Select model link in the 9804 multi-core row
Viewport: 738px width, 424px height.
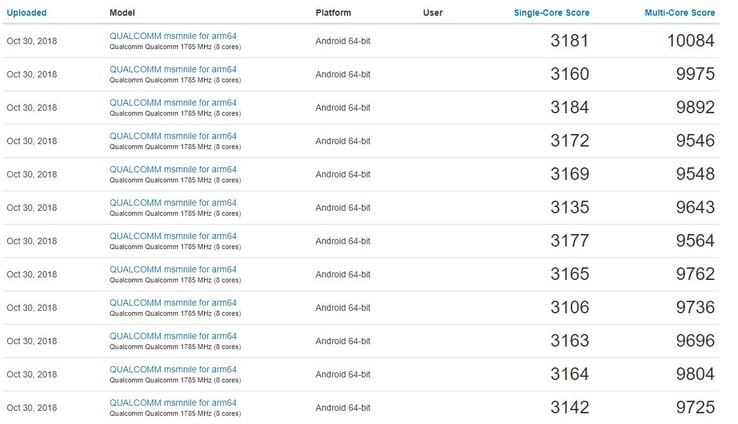[173, 369]
